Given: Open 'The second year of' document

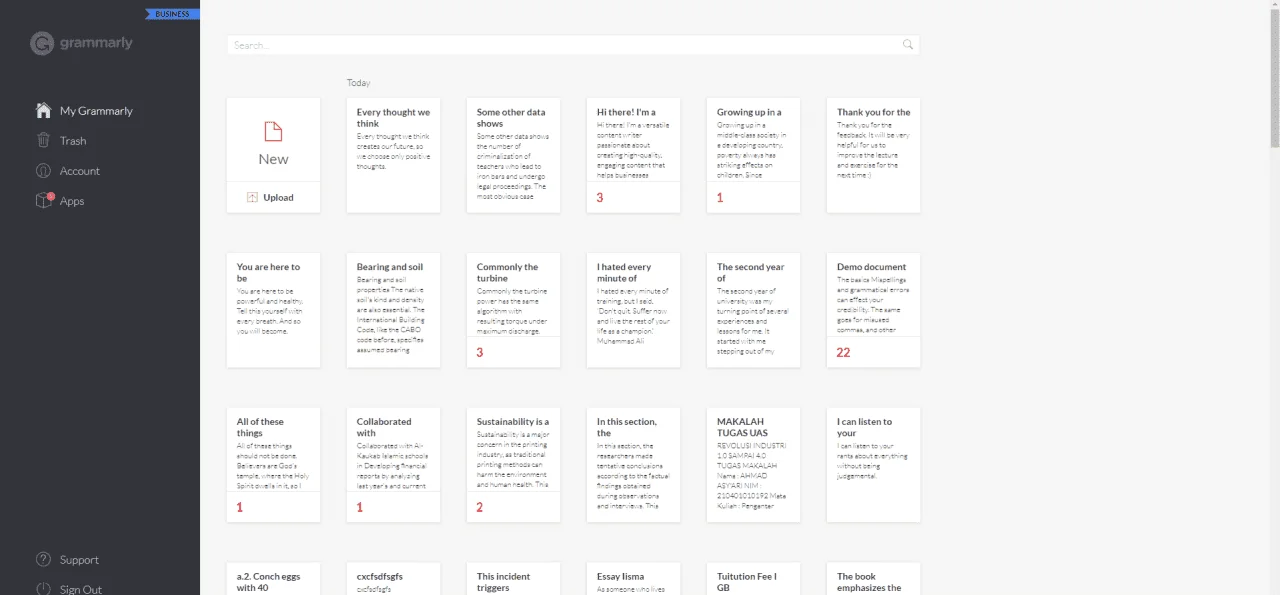Looking at the screenshot, I should pyautogui.click(x=753, y=310).
